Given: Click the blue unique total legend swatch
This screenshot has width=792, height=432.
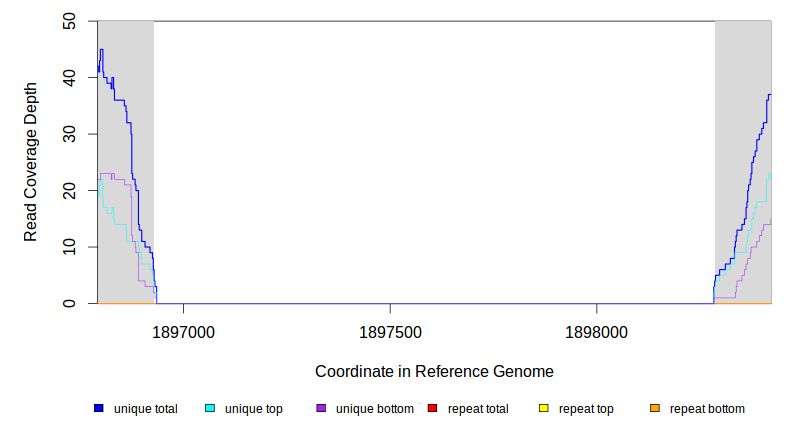Looking at the screenshot, I should [99, 408].
